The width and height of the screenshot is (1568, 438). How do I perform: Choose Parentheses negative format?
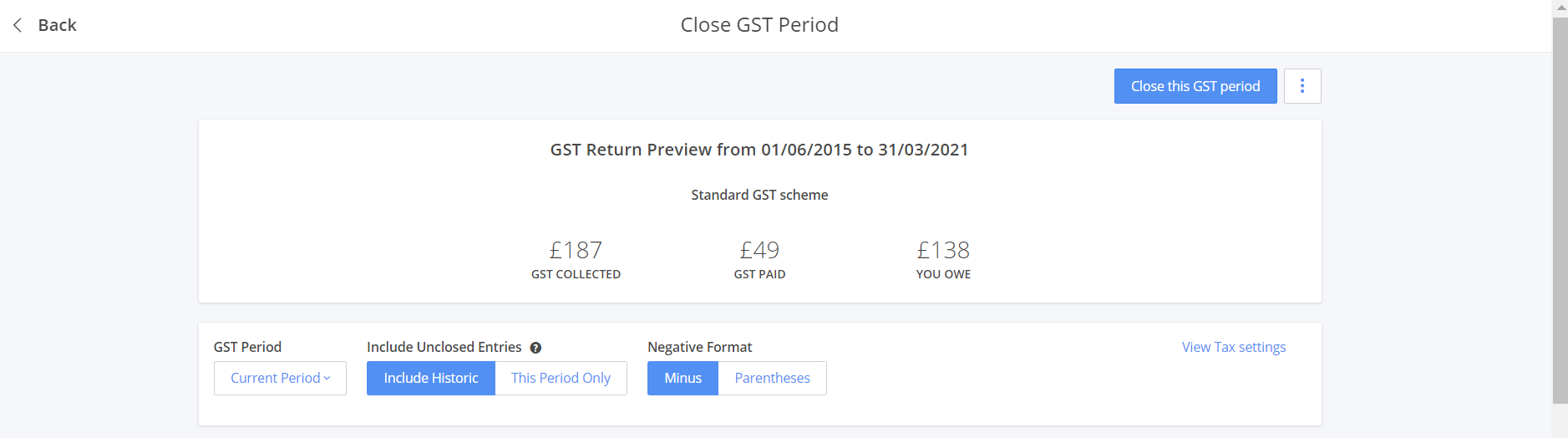coord(773,378)
